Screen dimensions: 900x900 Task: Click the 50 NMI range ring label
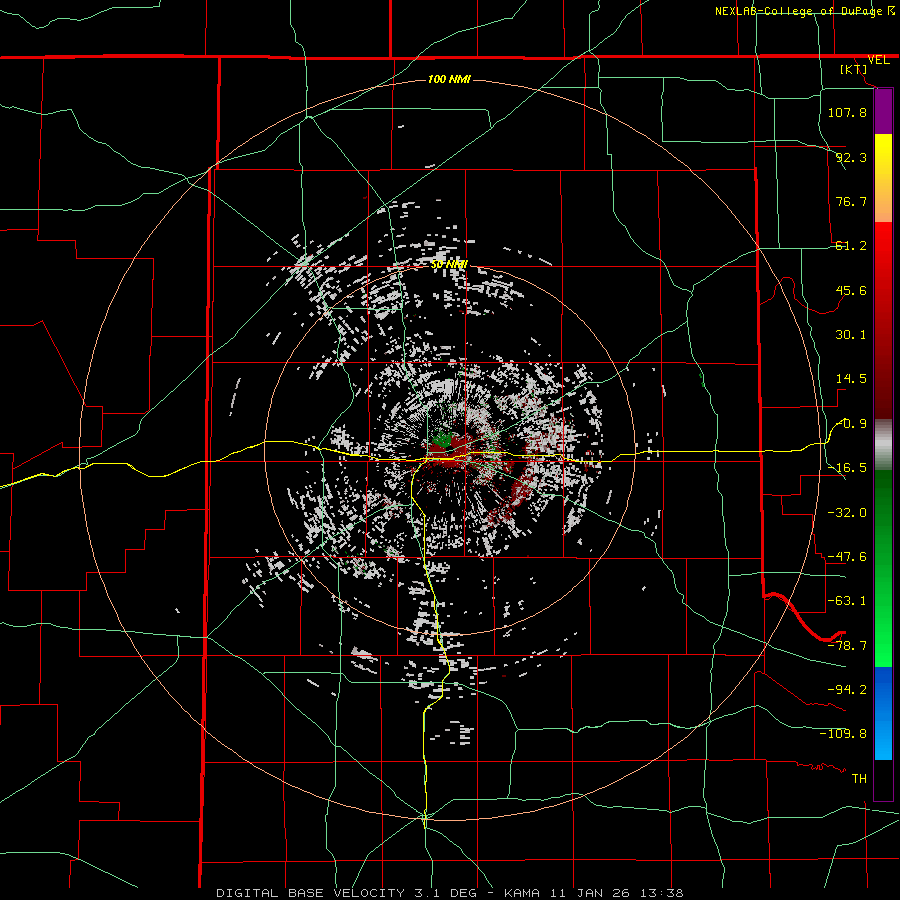(449, 264)
